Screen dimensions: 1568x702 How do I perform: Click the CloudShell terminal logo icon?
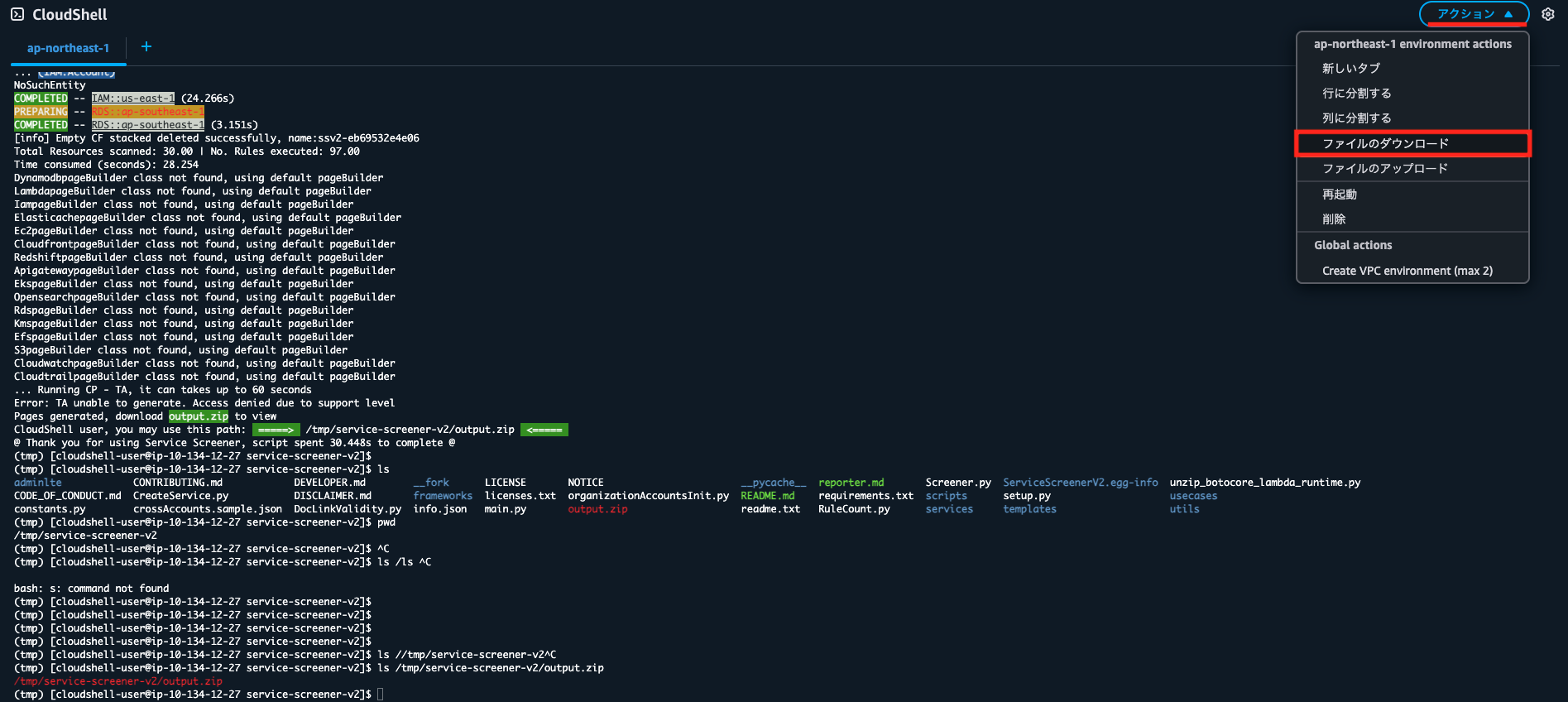17,14
